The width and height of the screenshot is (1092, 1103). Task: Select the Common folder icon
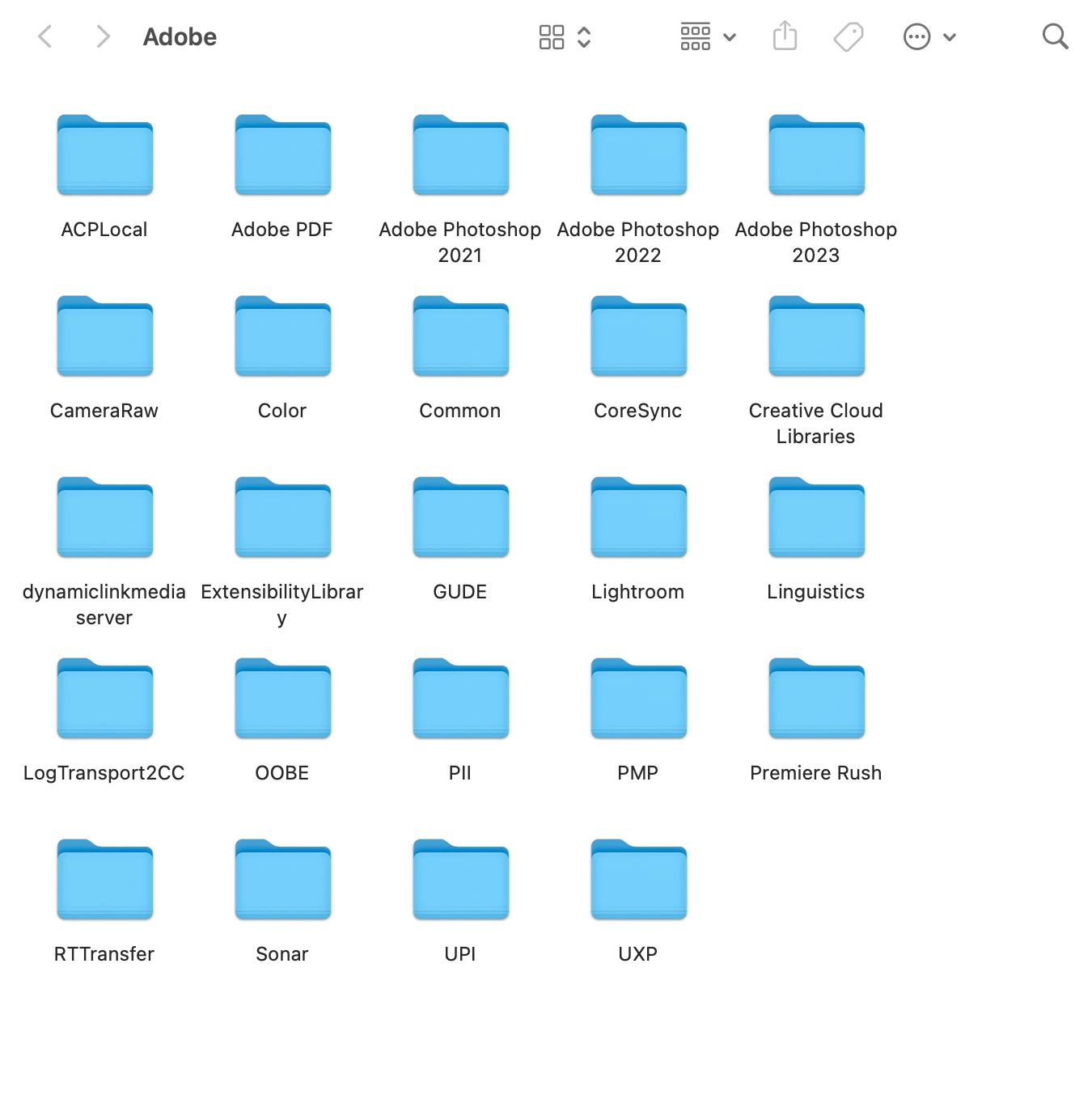pyautogui.click(x=461, y=336)
